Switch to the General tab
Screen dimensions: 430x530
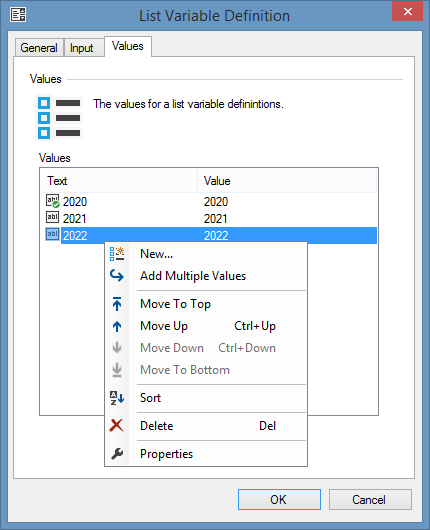[39, 48]
